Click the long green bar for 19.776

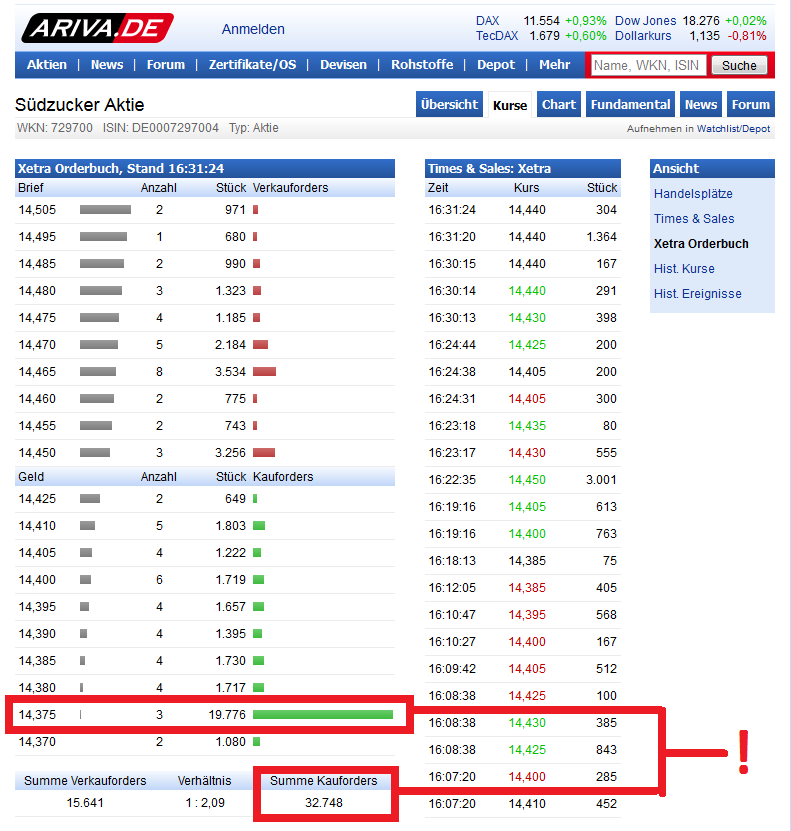(323, 714)
